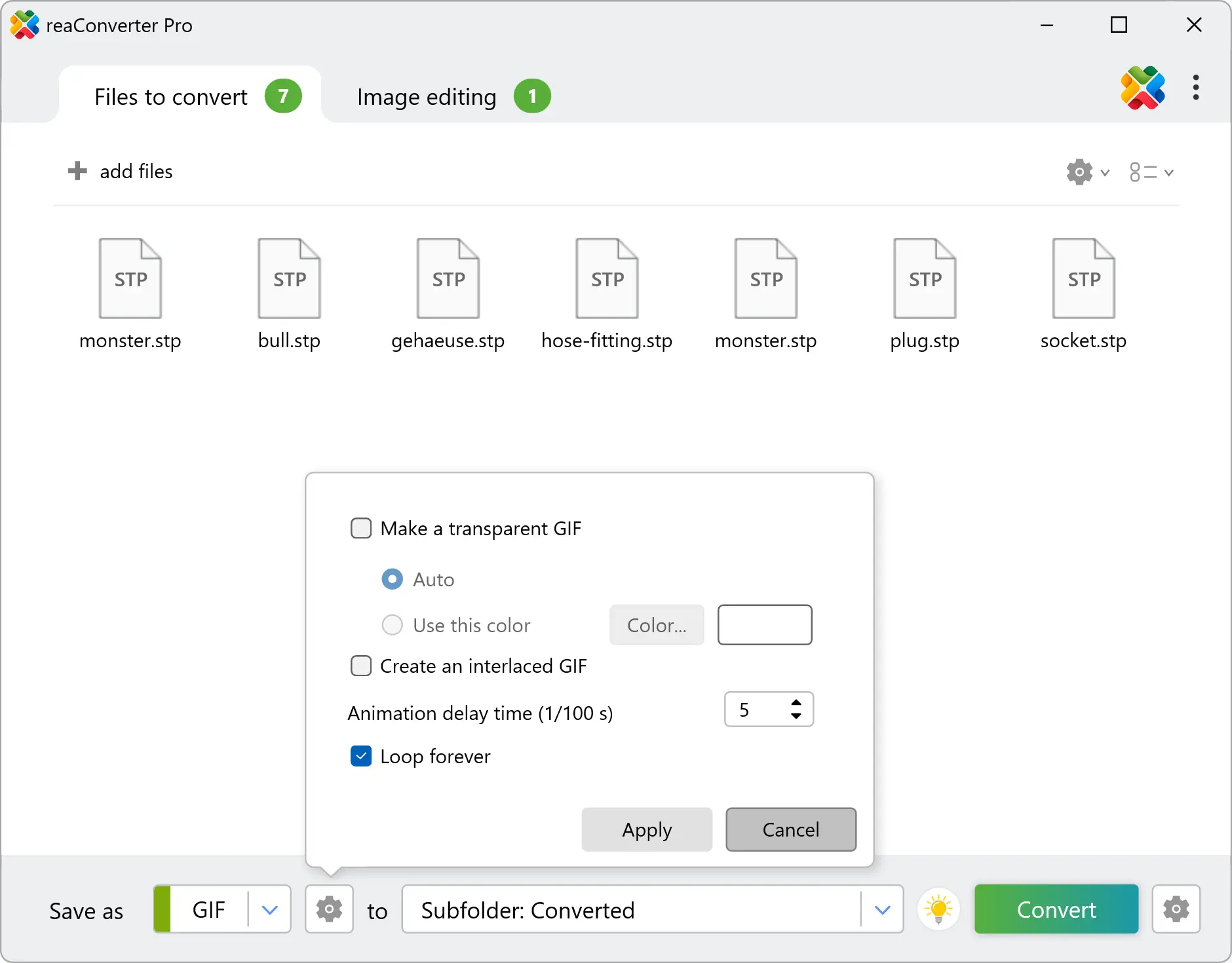Open conversion settings gear next to Convert
This screenshot has width=1232, height=963.
(x=1176, y=909)
